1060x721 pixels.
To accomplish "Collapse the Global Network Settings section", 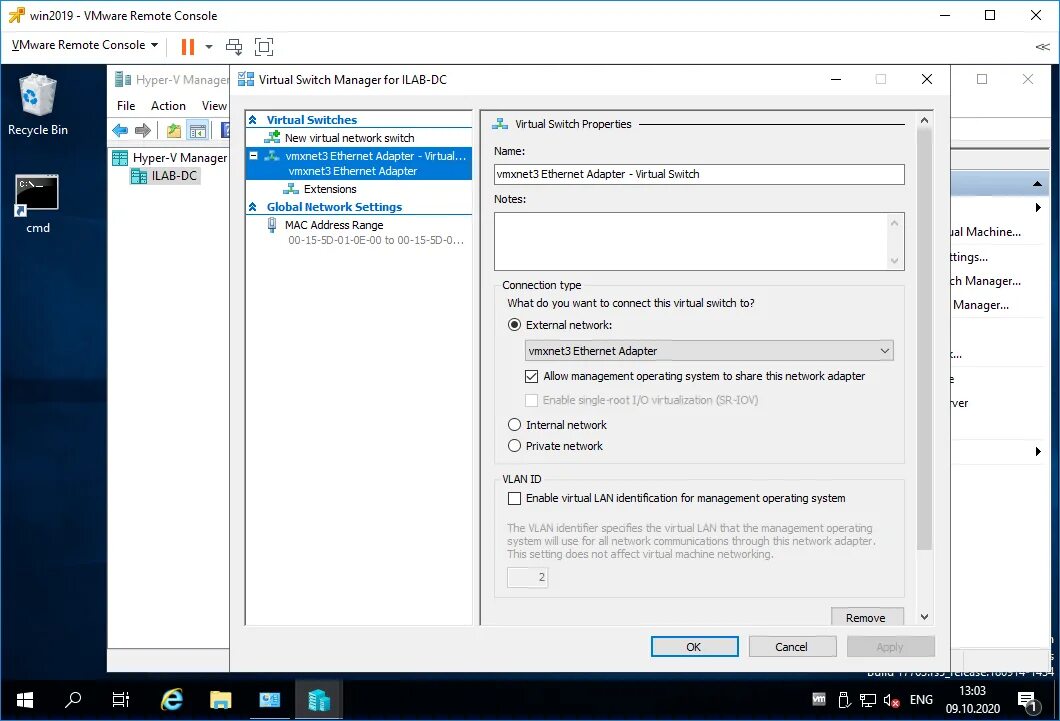I will click(253, 207).
